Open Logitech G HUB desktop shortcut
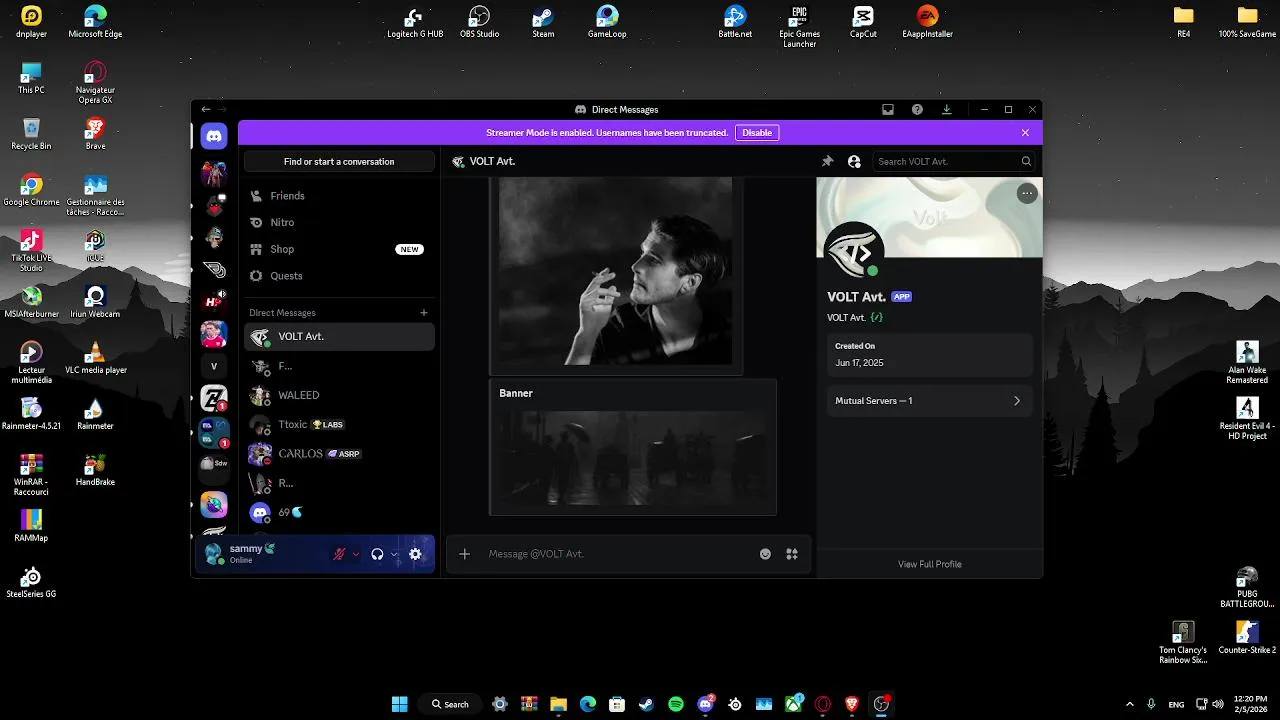The height and width of the screenshot is (720, 1280). [415, 22]
